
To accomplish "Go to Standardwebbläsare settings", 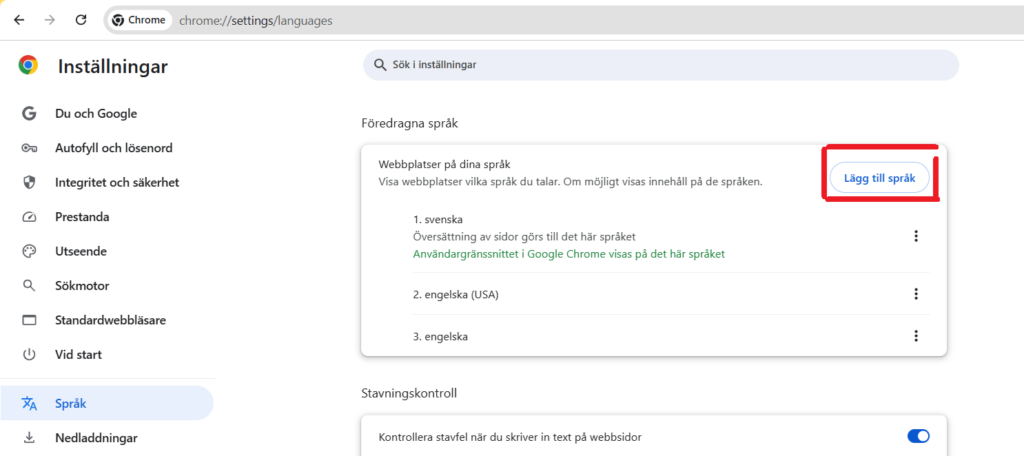I will click(x=110, y=320).
